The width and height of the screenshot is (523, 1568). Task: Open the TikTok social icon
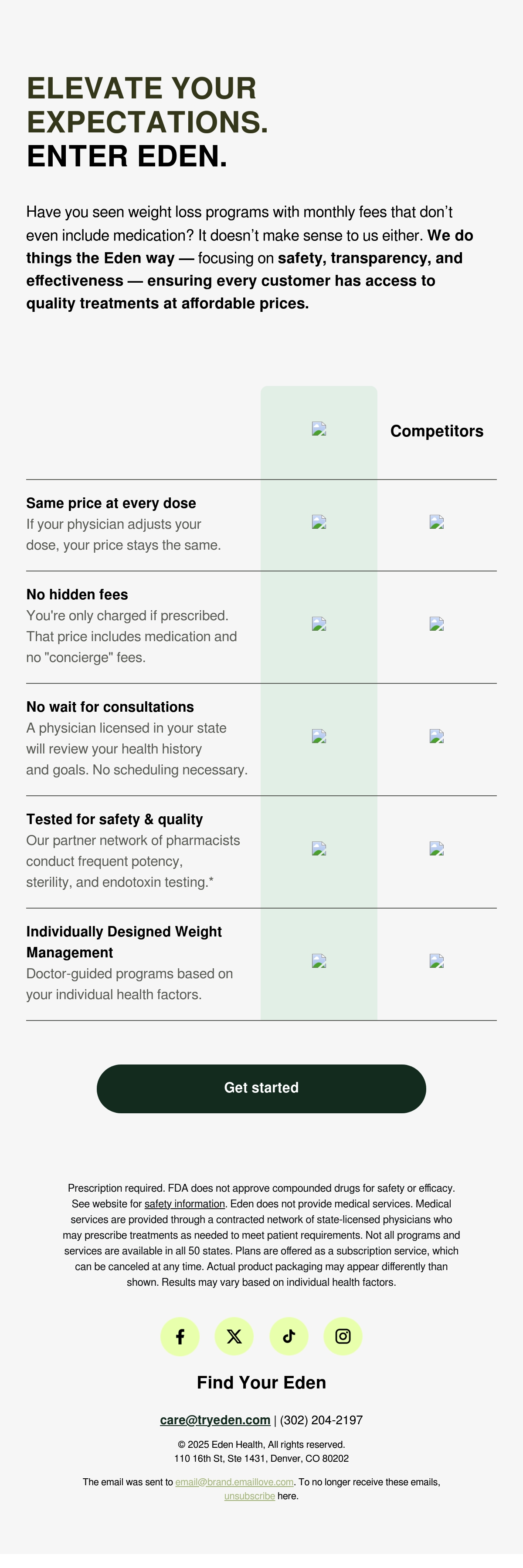point(289,1336)
